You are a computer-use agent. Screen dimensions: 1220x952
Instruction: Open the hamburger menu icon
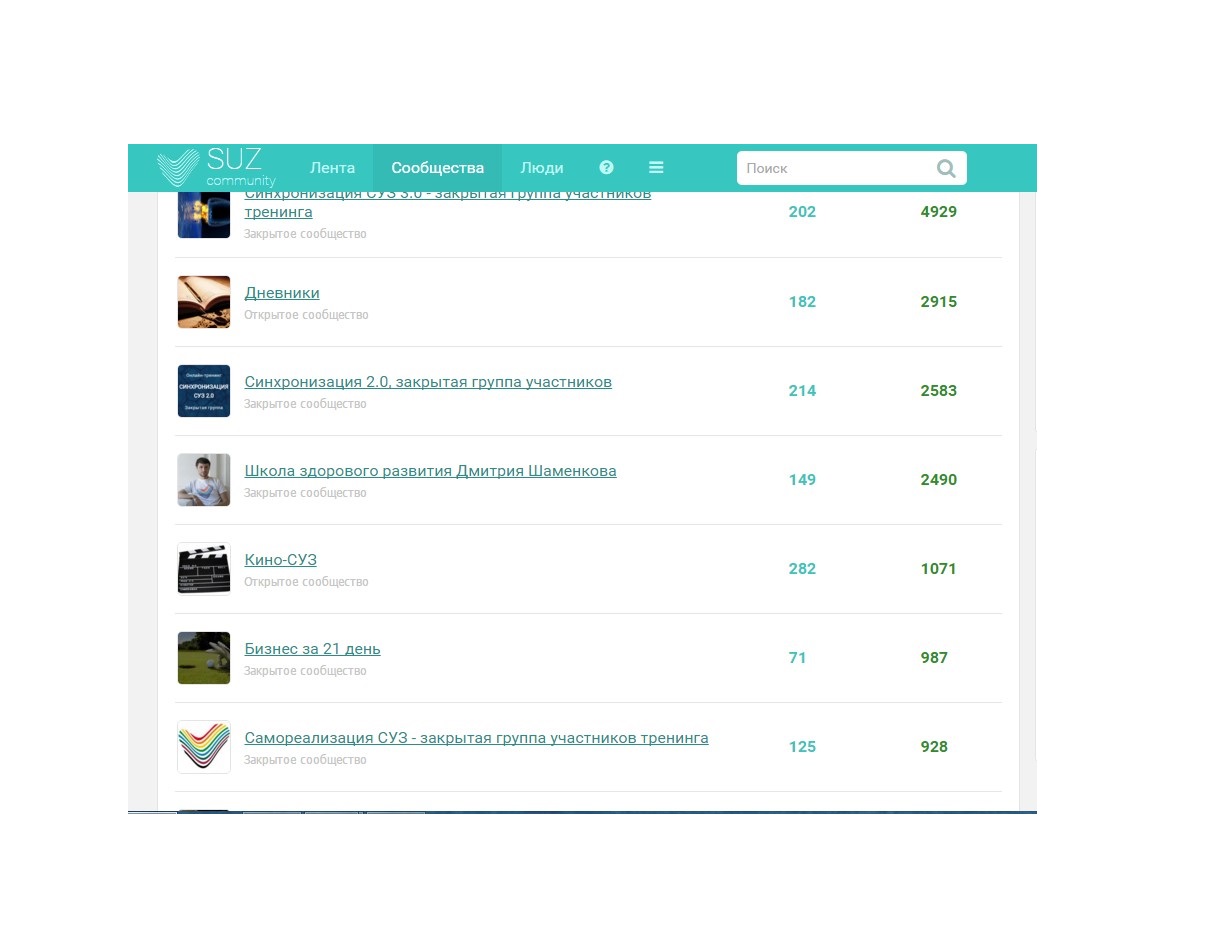[x=656, y=168]
